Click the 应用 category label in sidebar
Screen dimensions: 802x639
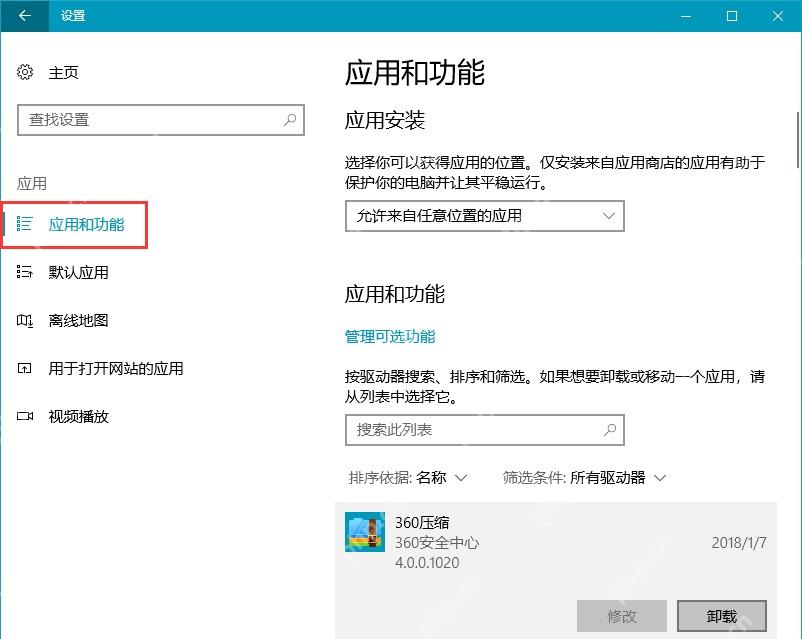(x=32, y=183)
